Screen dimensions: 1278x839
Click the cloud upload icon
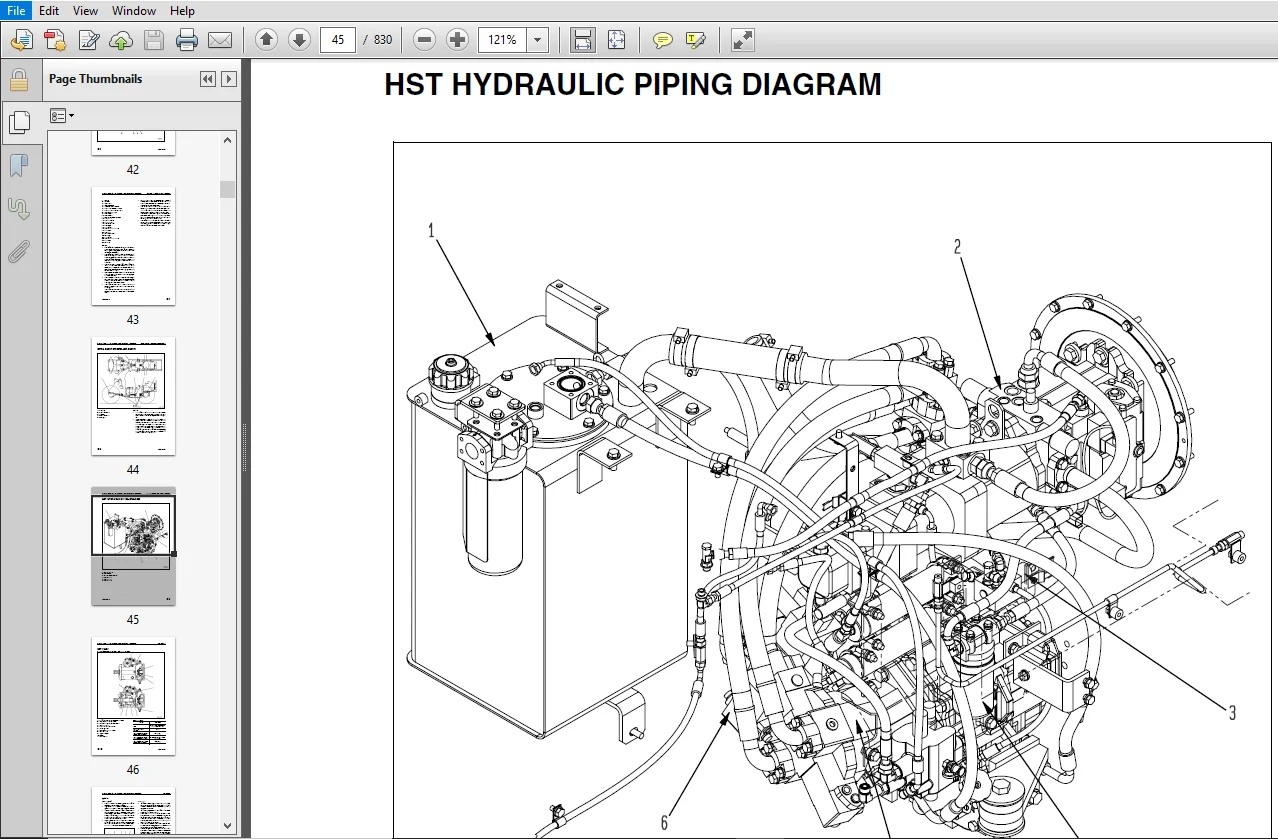(x=121, y=40)
